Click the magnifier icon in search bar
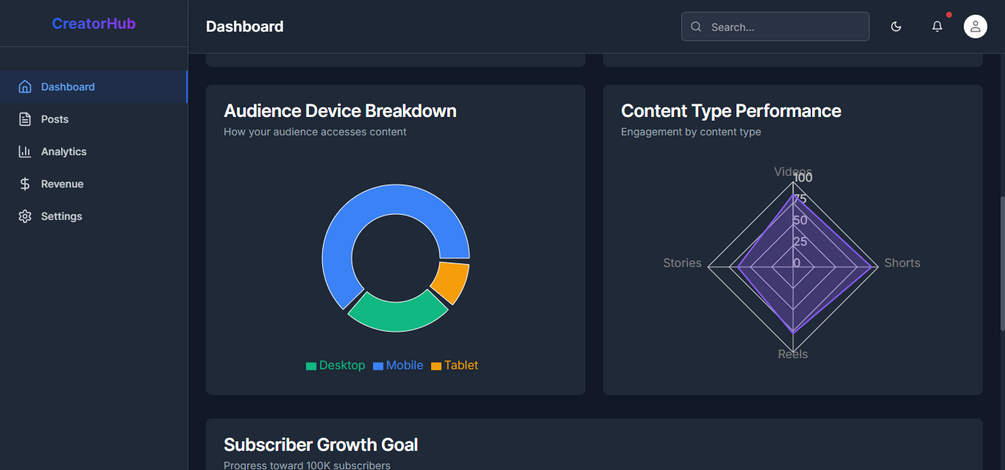This screenshot has height=470, width=1005. pos(696,27)
